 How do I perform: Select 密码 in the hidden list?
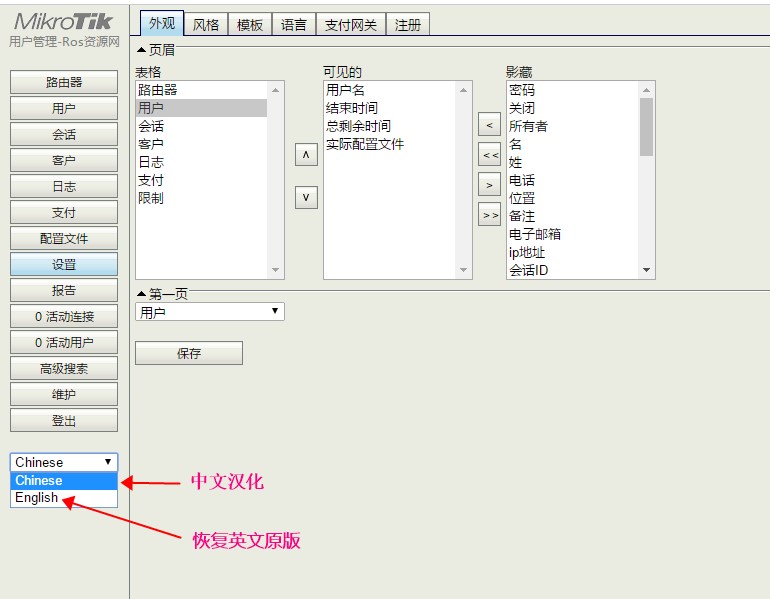click(573, 90)
